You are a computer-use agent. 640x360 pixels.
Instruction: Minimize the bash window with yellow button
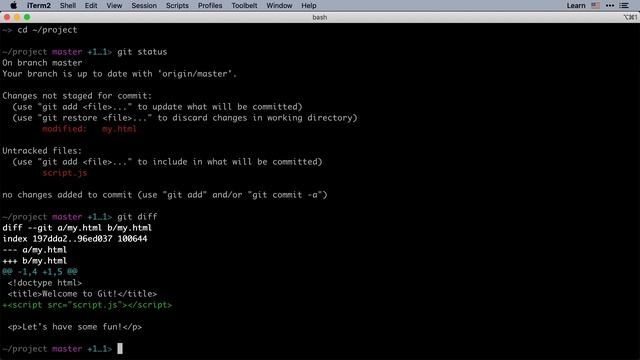[17, 17]
